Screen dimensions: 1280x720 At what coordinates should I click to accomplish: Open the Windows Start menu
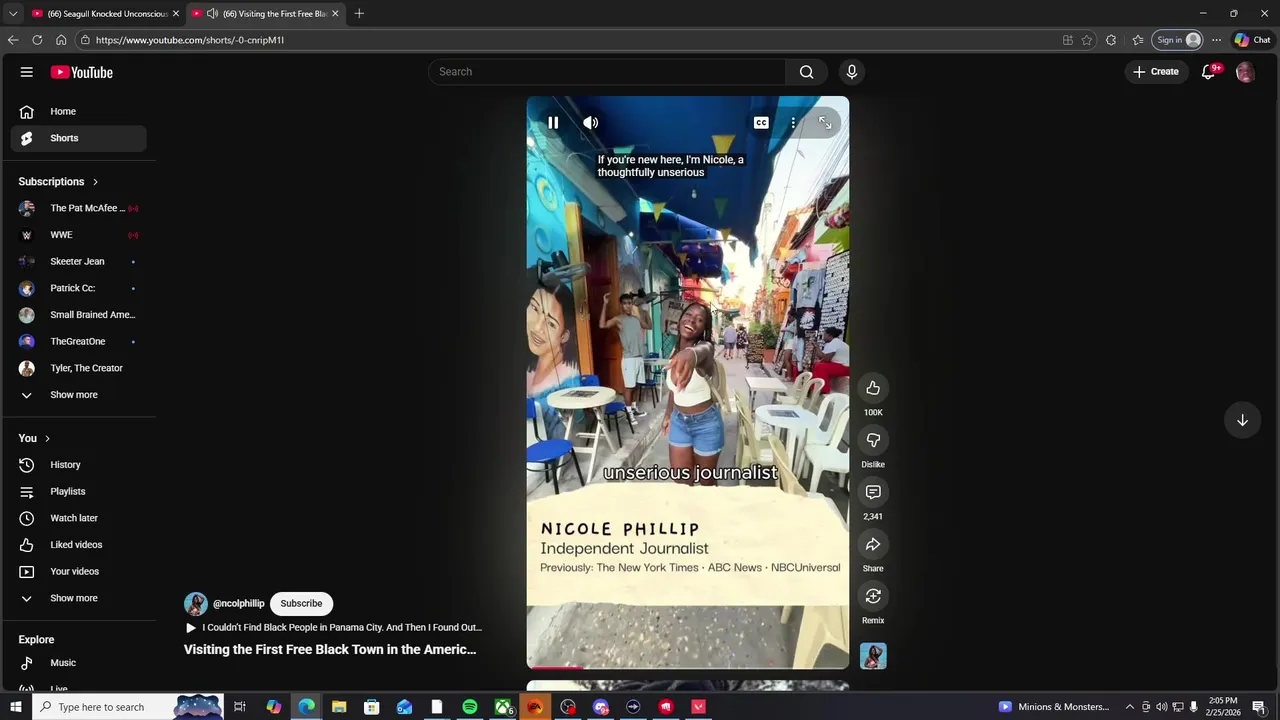click(16, 707)
